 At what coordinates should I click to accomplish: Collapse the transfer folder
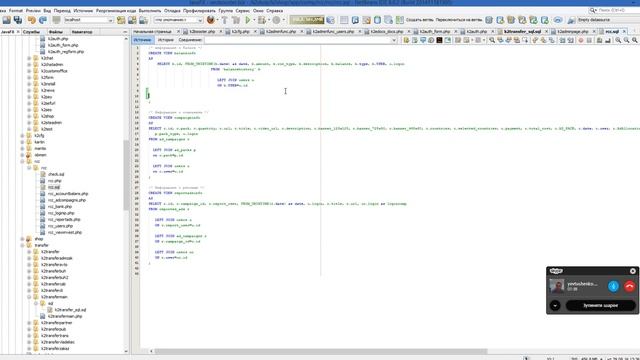22,245
